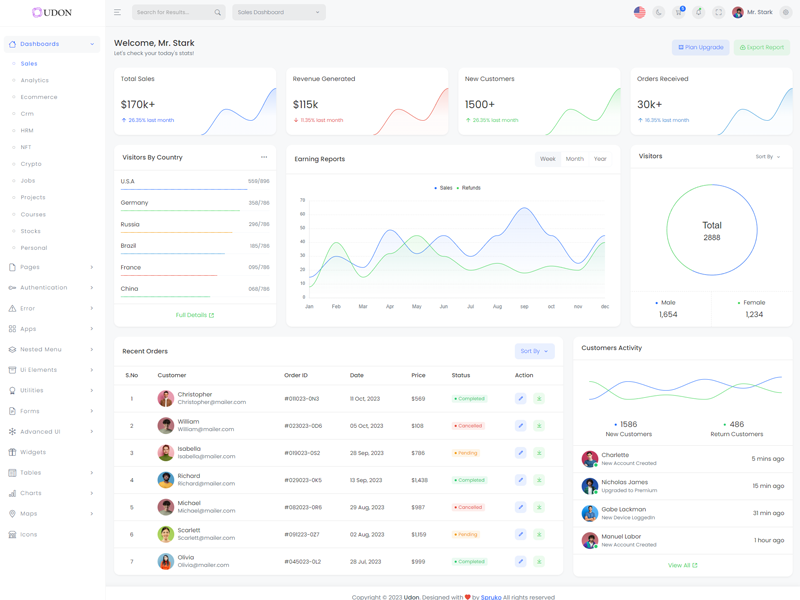Open Full Details link under country list
The image size is (800, 600).
click(x=195, y=315)
